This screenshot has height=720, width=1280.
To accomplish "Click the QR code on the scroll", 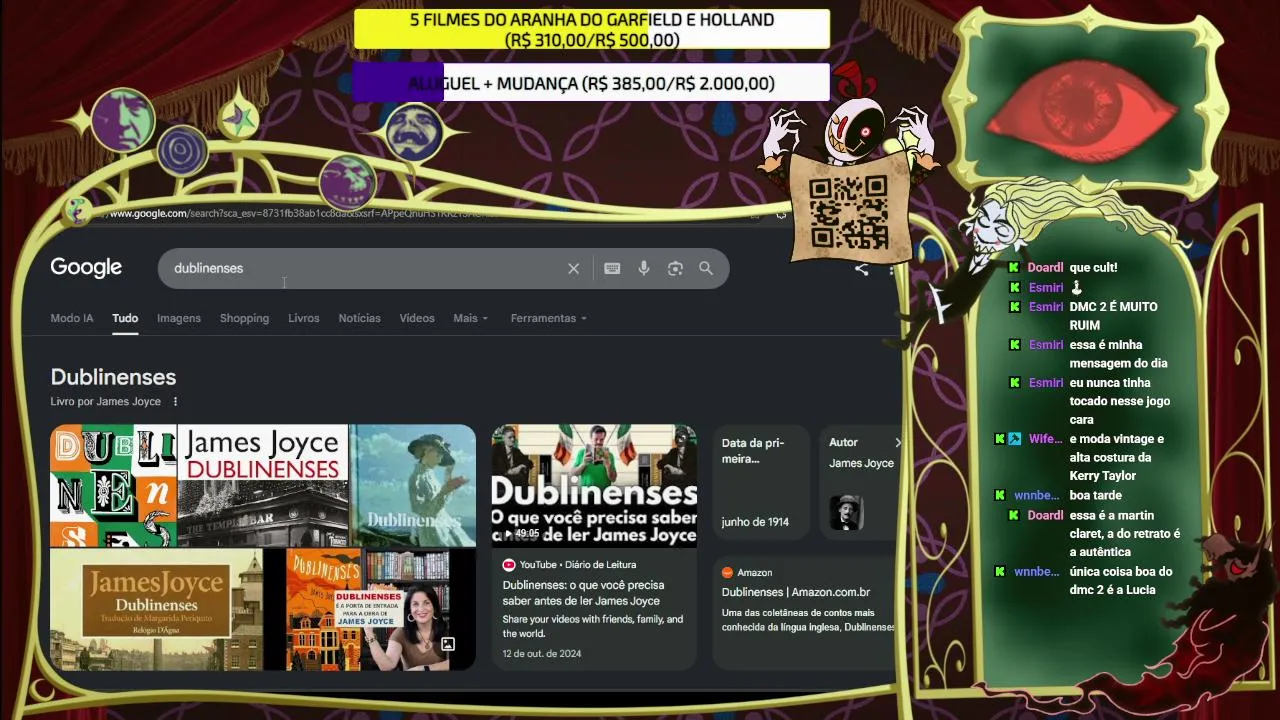I will click(x=848, y=211).
